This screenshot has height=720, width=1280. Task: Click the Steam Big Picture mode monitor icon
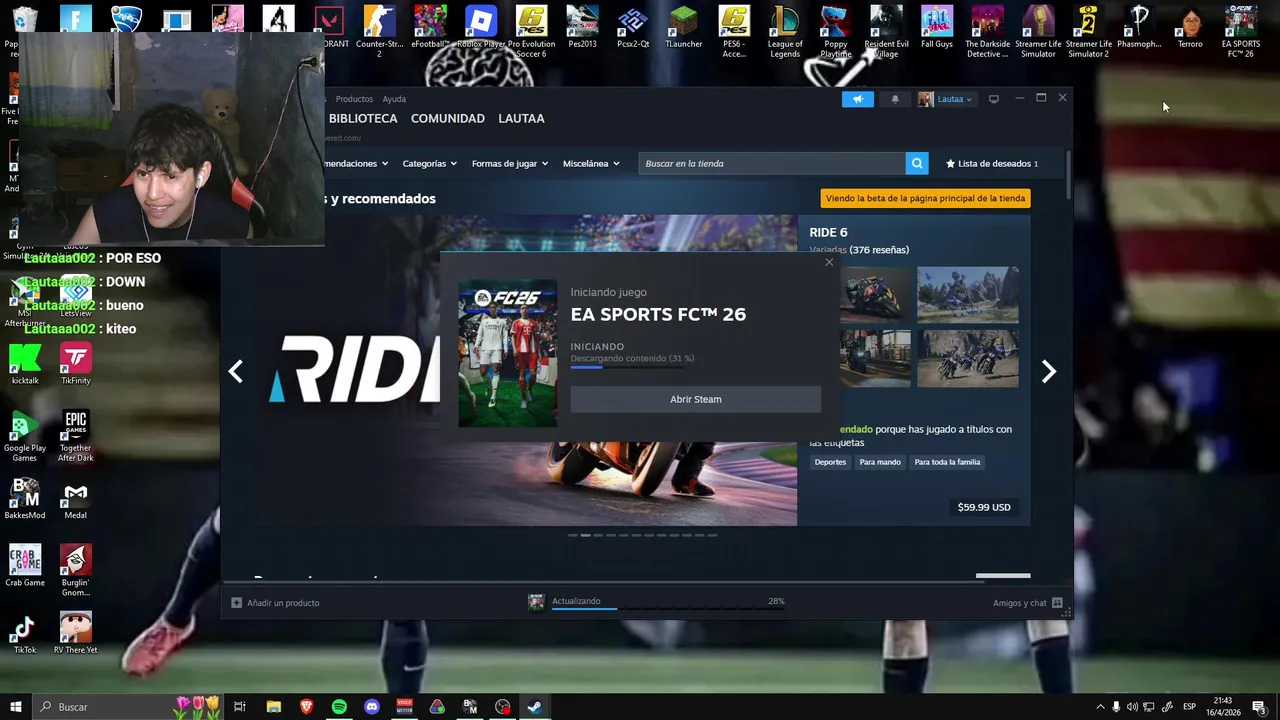point(994,99)
